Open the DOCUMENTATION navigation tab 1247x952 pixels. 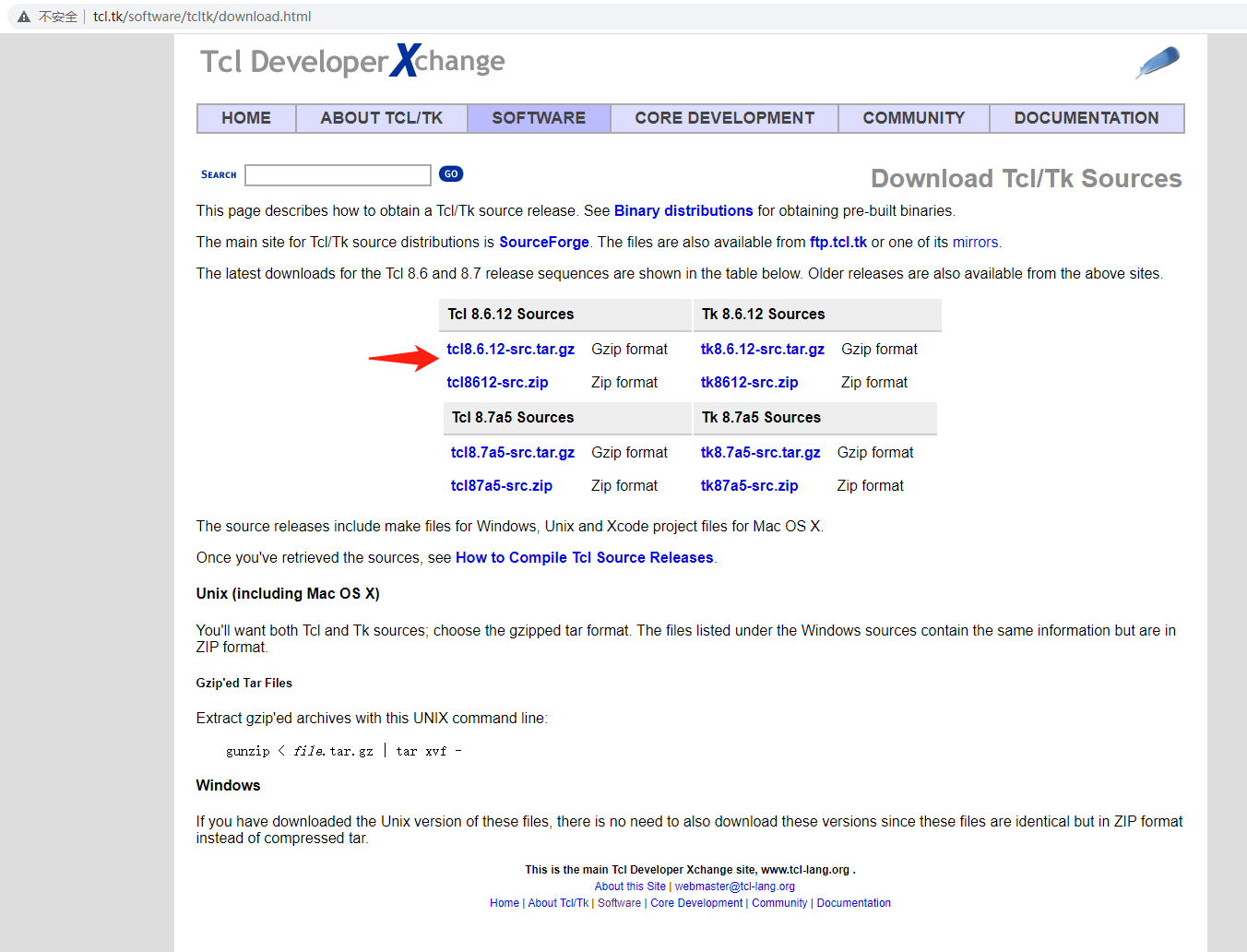[1087, 118]
